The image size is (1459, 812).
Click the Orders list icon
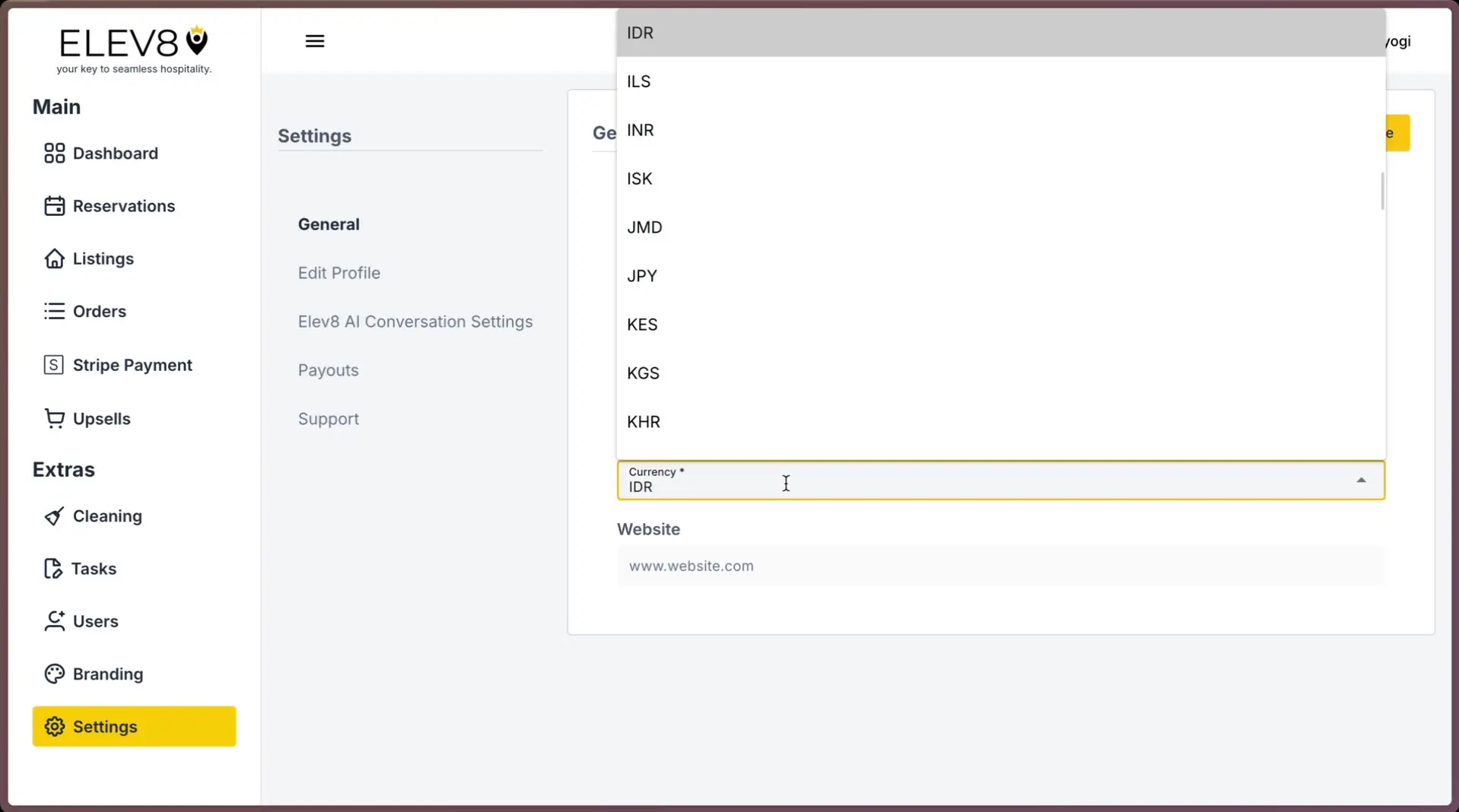pyautogui.click(x=53, y=311)
